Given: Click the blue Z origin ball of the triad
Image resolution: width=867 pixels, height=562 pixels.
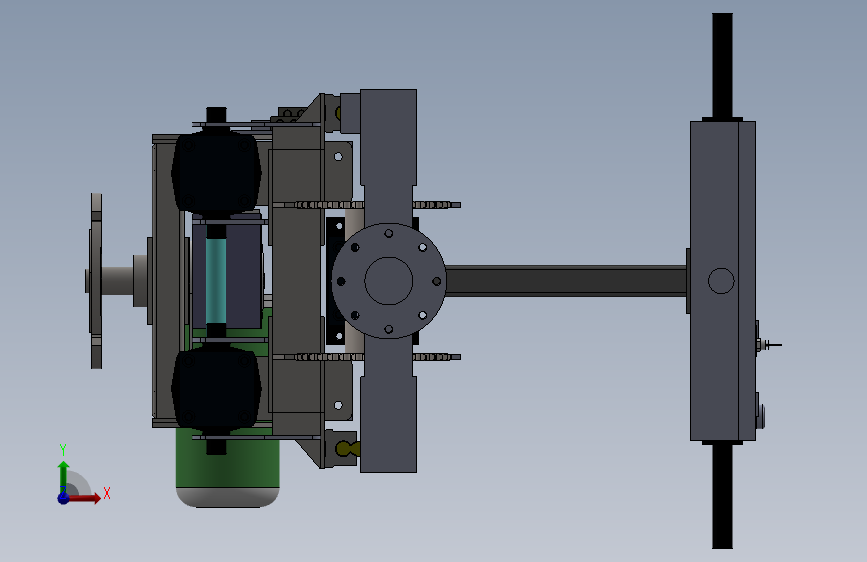Looking at the screenshot, I should pyautogui.click(x=64, y=498).
